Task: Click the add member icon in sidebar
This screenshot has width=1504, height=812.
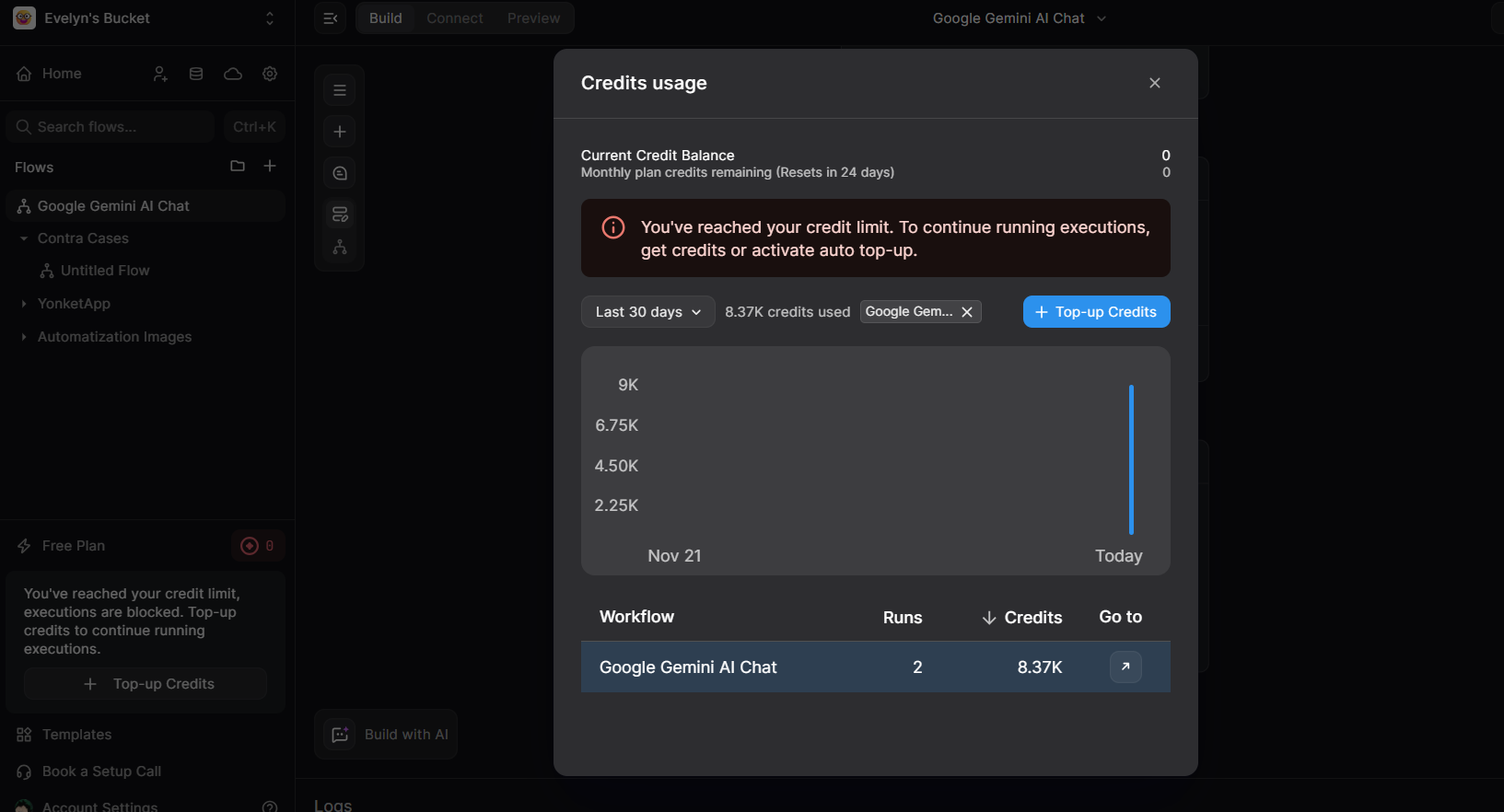Action: [x=160, y=74]
